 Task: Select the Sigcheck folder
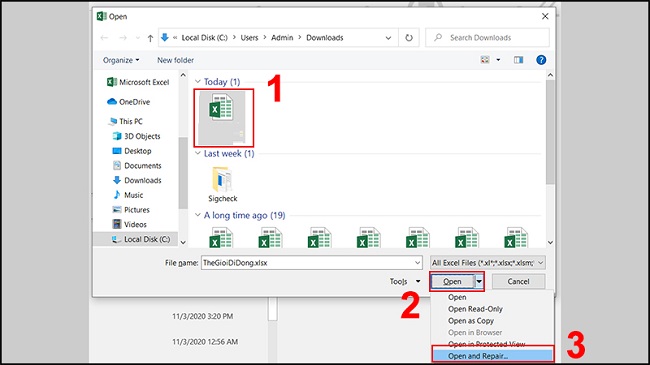(223, 184)
